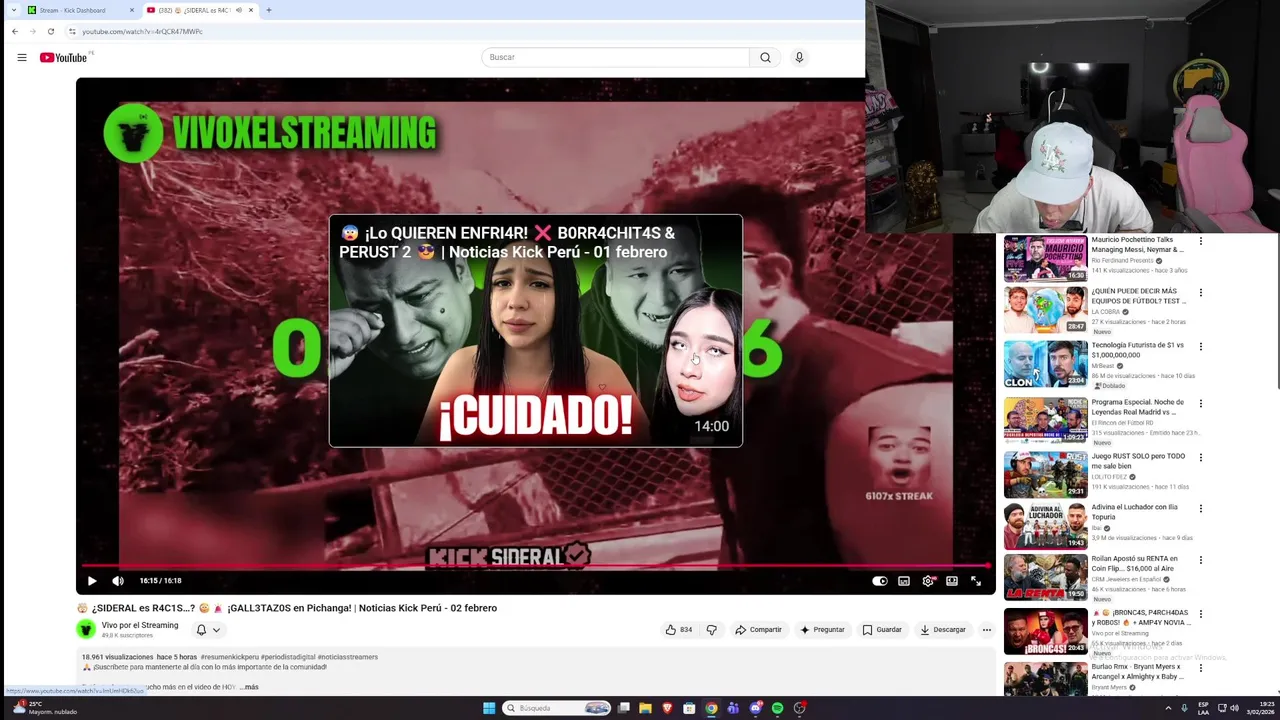Mute the video with speaker icon

pyautogui.click(x=118, y=581)
